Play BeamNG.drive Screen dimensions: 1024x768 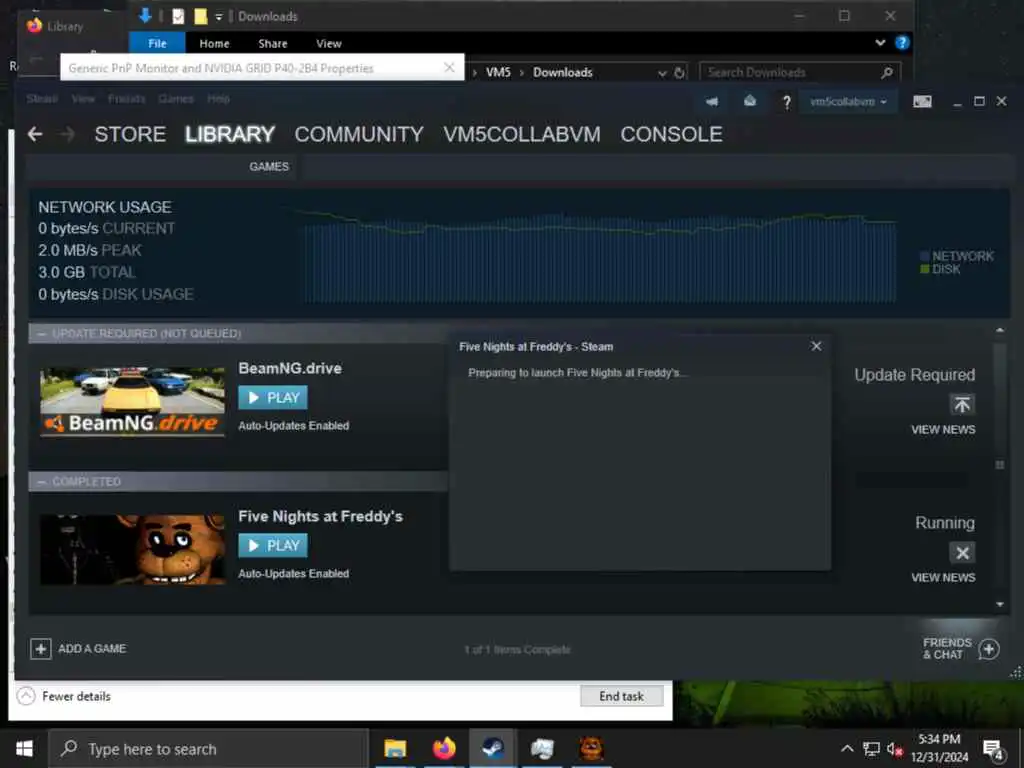[x=273, y=398]
